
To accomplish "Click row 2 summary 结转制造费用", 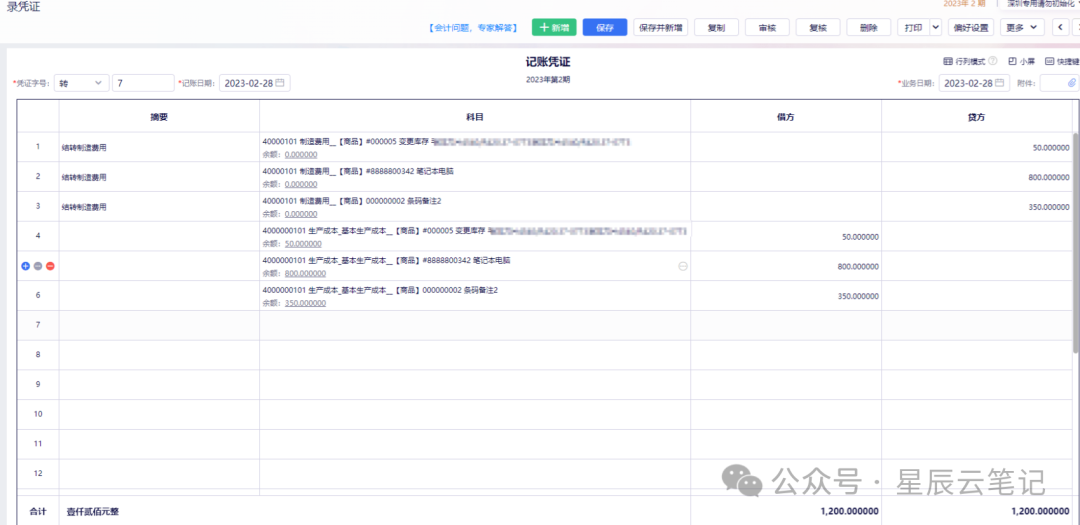I will (x=84, y=177).
